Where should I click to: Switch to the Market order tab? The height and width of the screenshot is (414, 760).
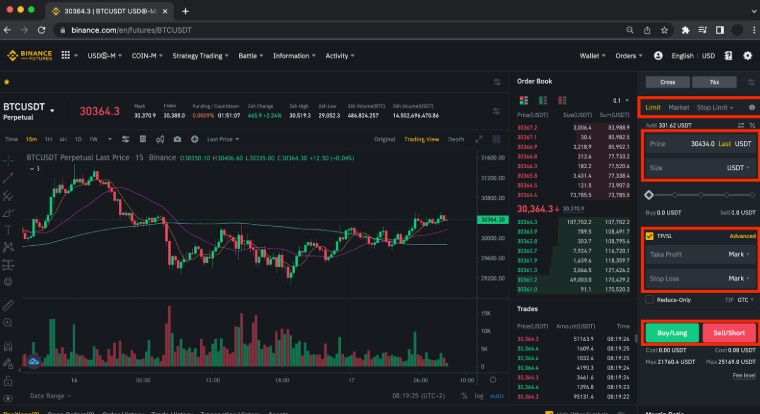tap(679, 108)
